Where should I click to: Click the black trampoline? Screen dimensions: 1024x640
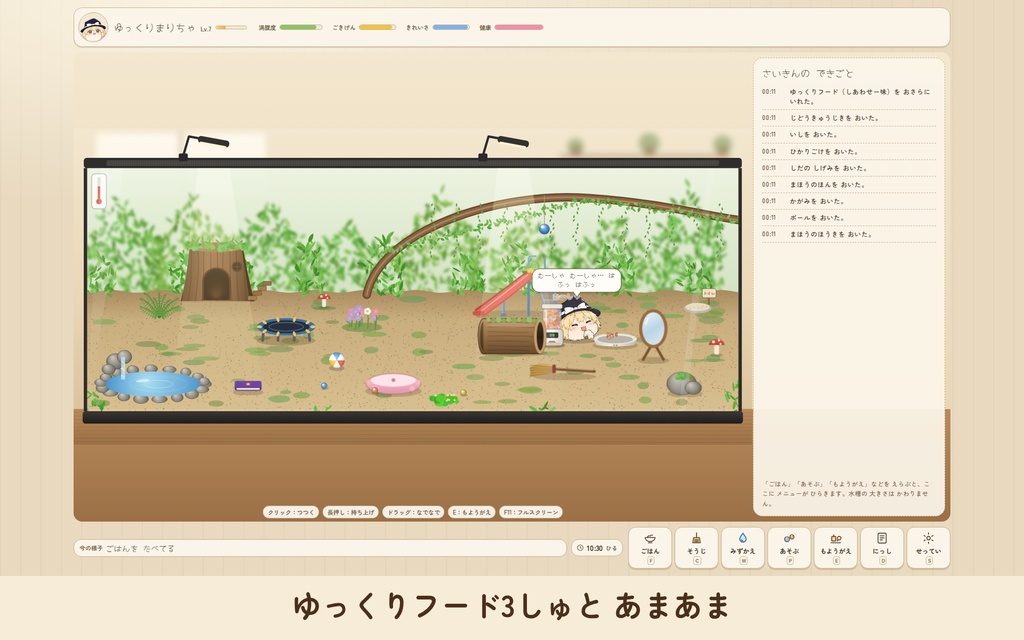coord(285,328)
